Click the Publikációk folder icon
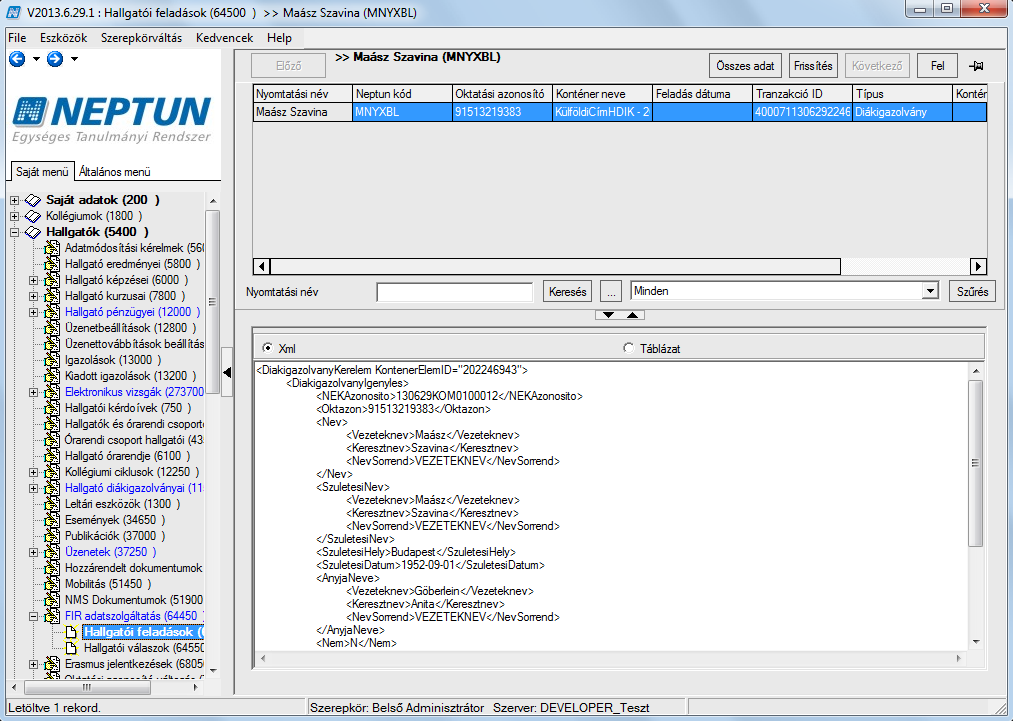Viewport: 1013px width, 721px height. coord(52,536)
